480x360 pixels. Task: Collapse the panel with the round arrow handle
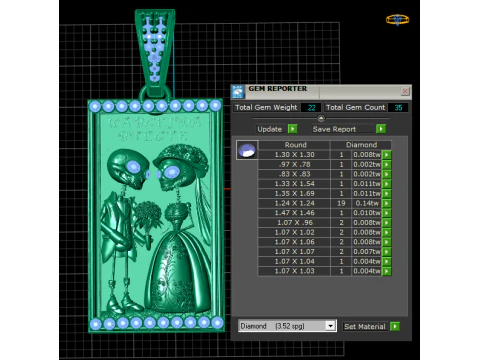[321, 118]
